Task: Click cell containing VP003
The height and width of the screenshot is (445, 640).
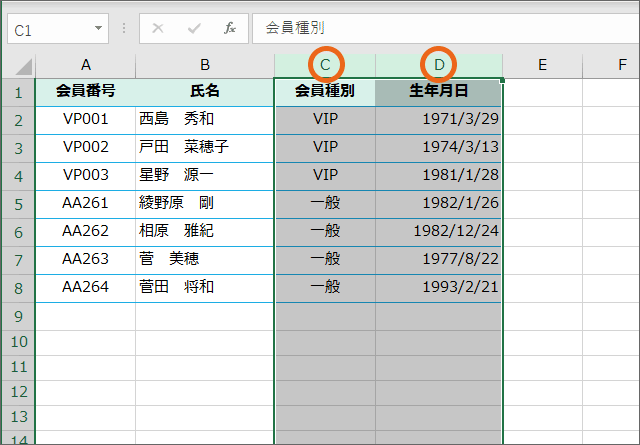Action: 85,177
